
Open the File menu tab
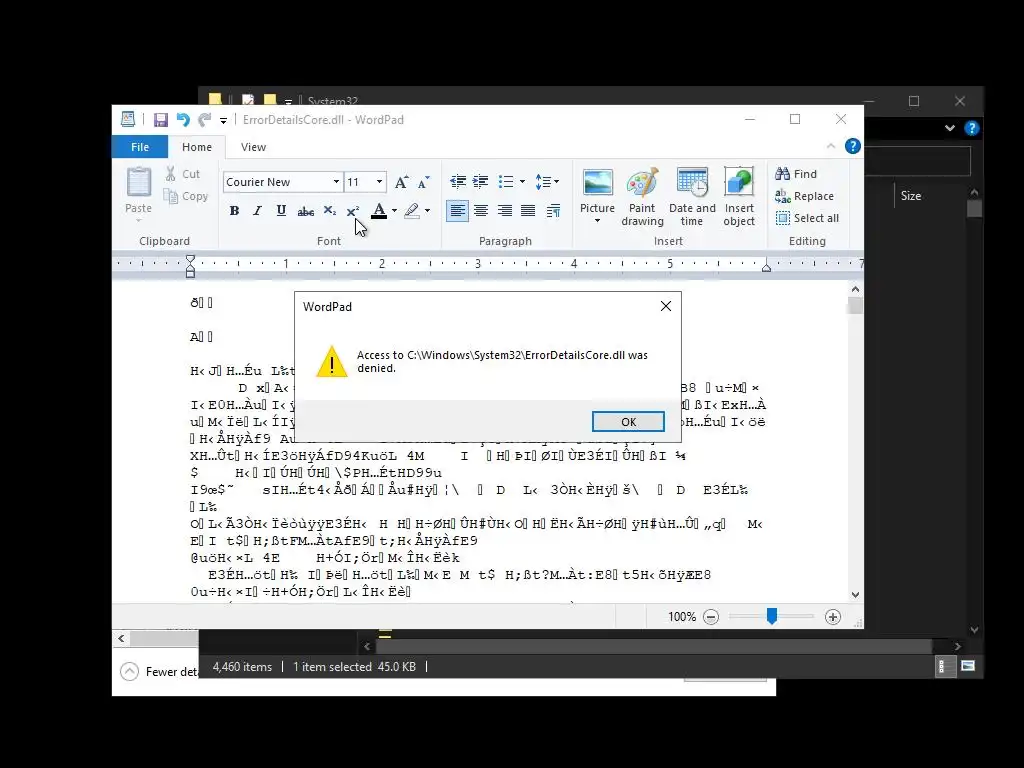(140, 147)
